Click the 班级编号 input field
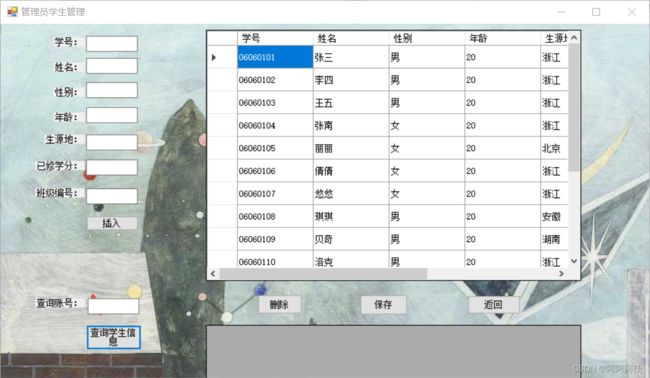 point(112,196)
